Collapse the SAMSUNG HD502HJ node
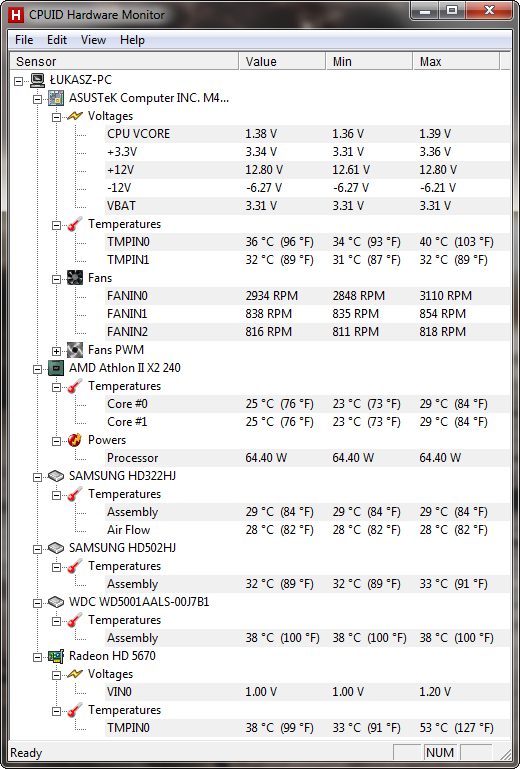The width and height of the screenshot is (520, 769). coord(38,549)
